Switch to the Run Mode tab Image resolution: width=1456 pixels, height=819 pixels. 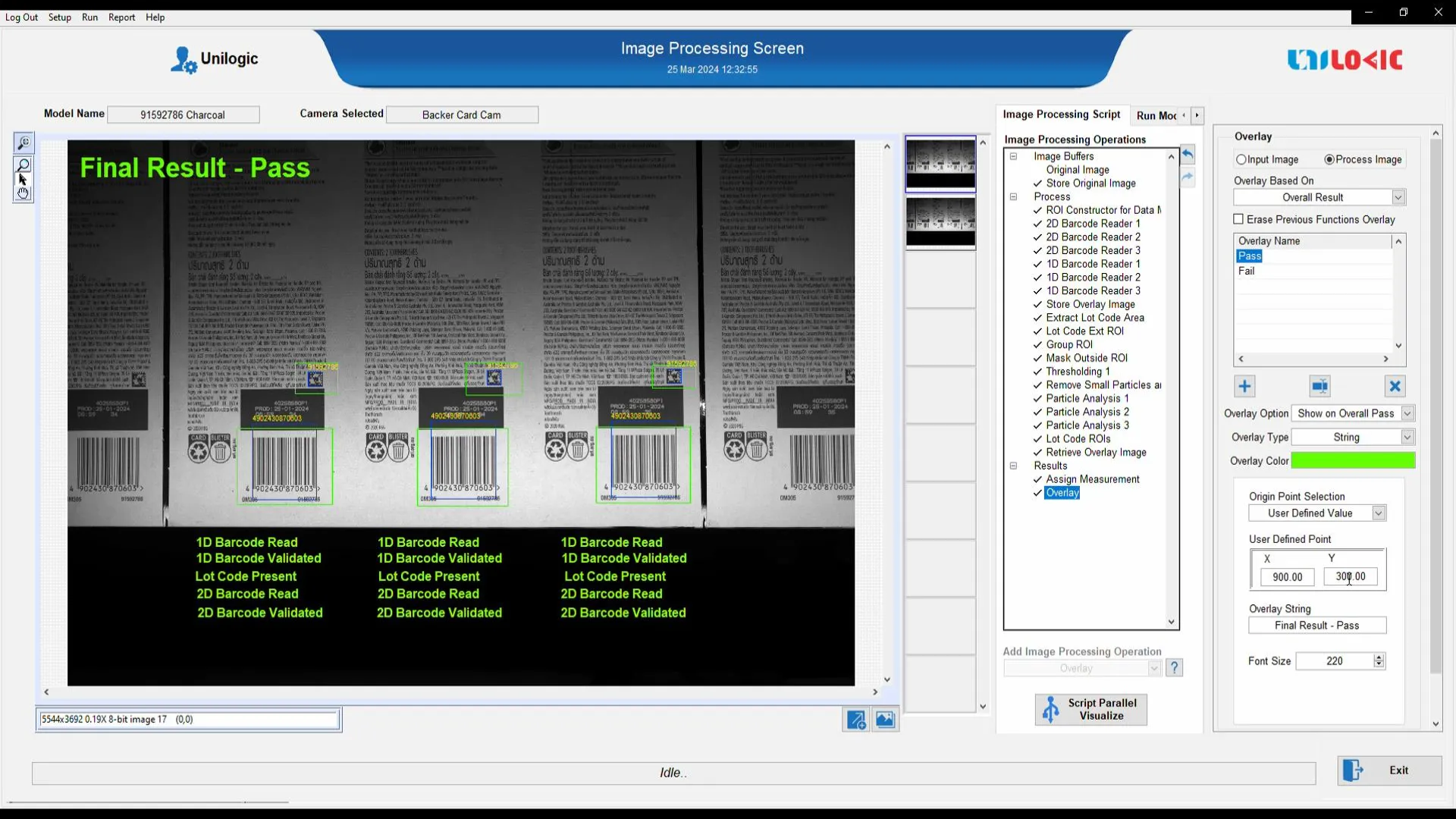click(x=1156, y=115)
